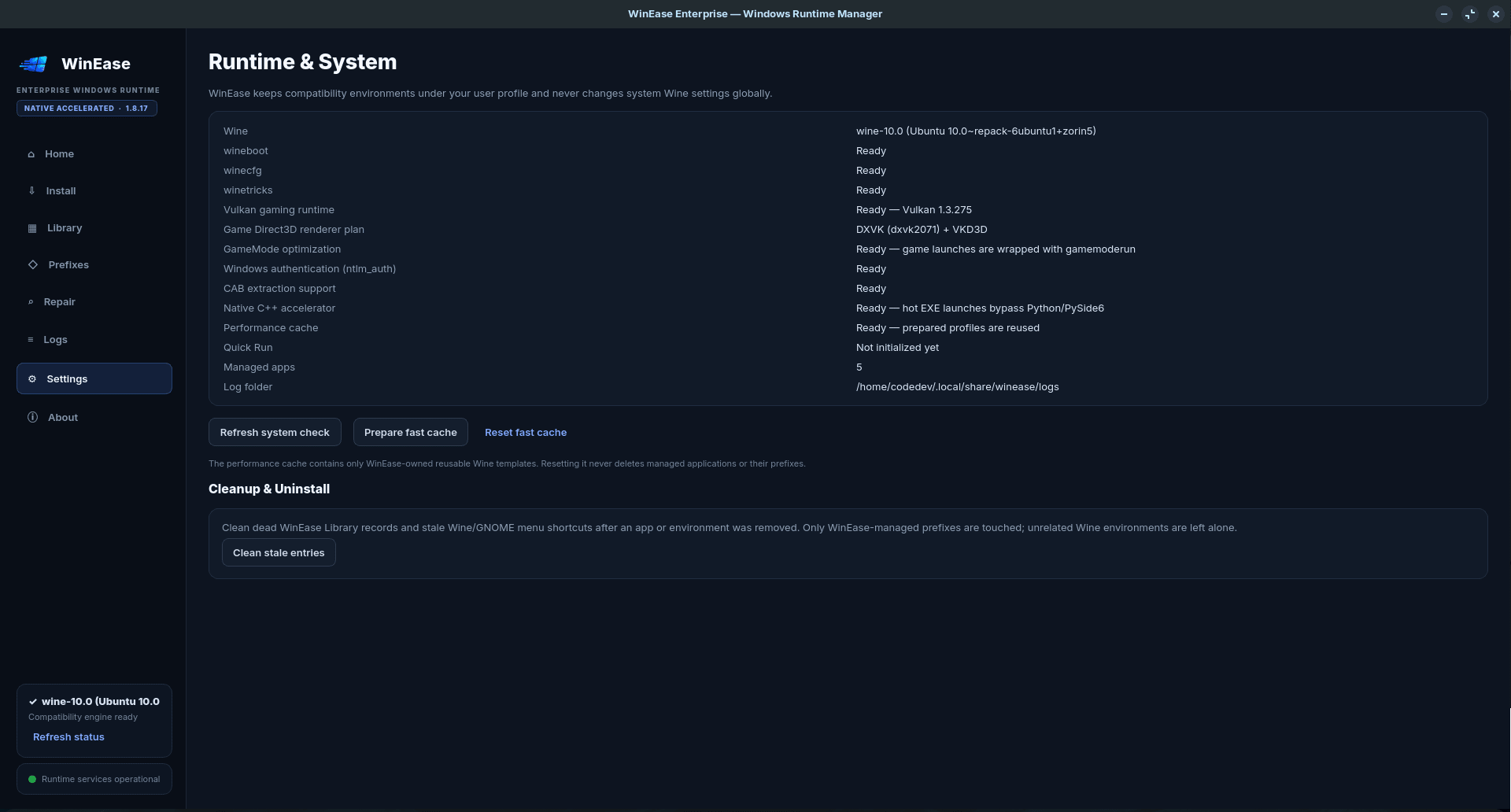Click the Reset fast cache link
Screen dimensions: 1511x812
coord(526,432)
